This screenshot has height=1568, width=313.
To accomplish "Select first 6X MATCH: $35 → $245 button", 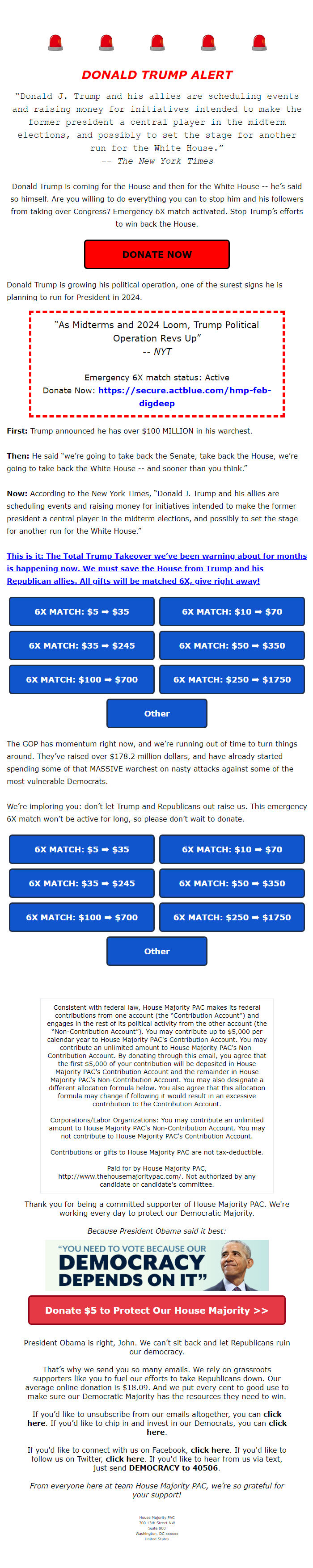I will (81, 645).
